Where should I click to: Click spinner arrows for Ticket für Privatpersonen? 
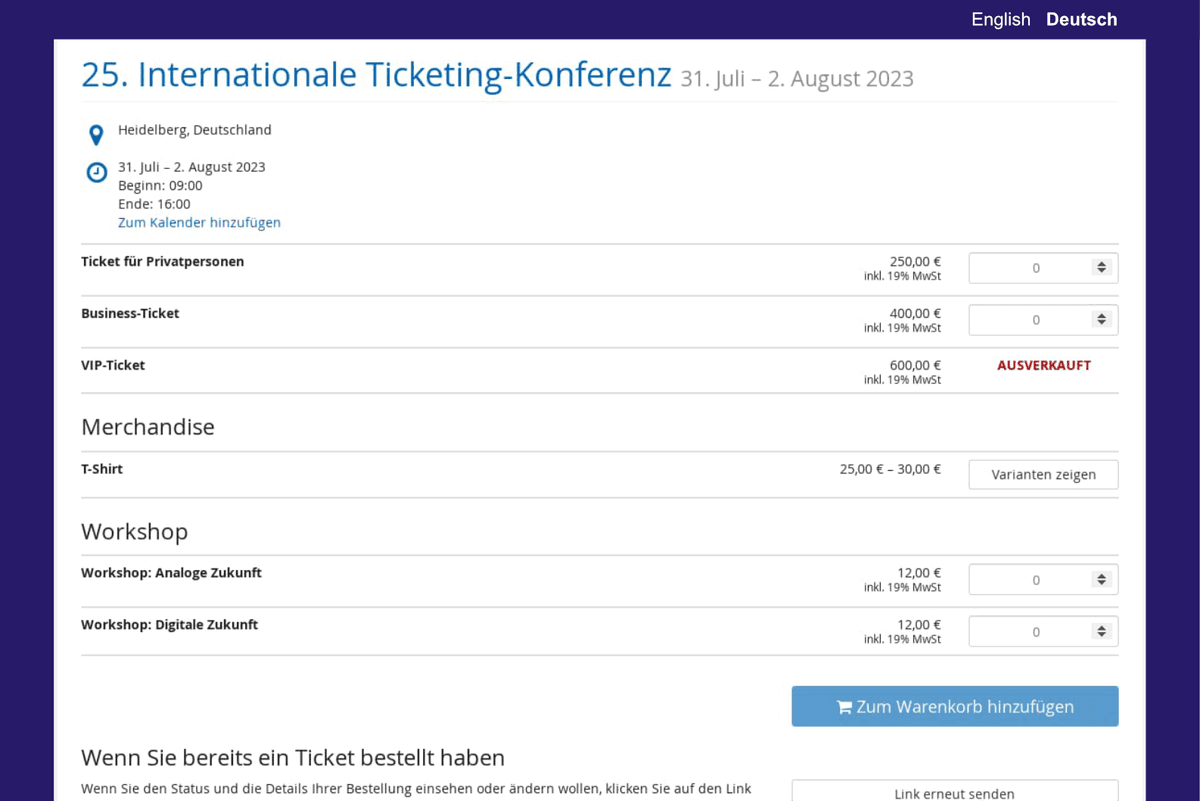[x=1101, y=268]
